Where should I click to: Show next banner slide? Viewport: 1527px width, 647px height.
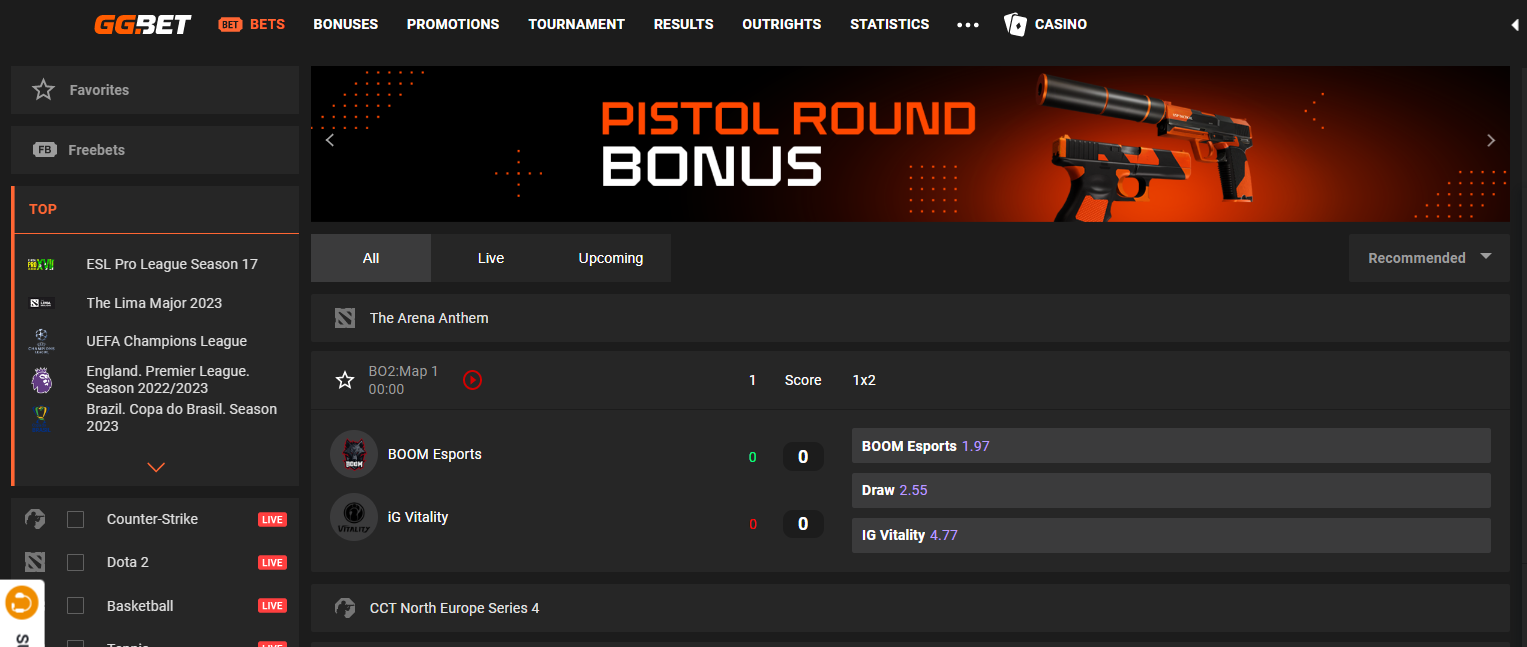pyautogui.click(x=1491, y=140)
